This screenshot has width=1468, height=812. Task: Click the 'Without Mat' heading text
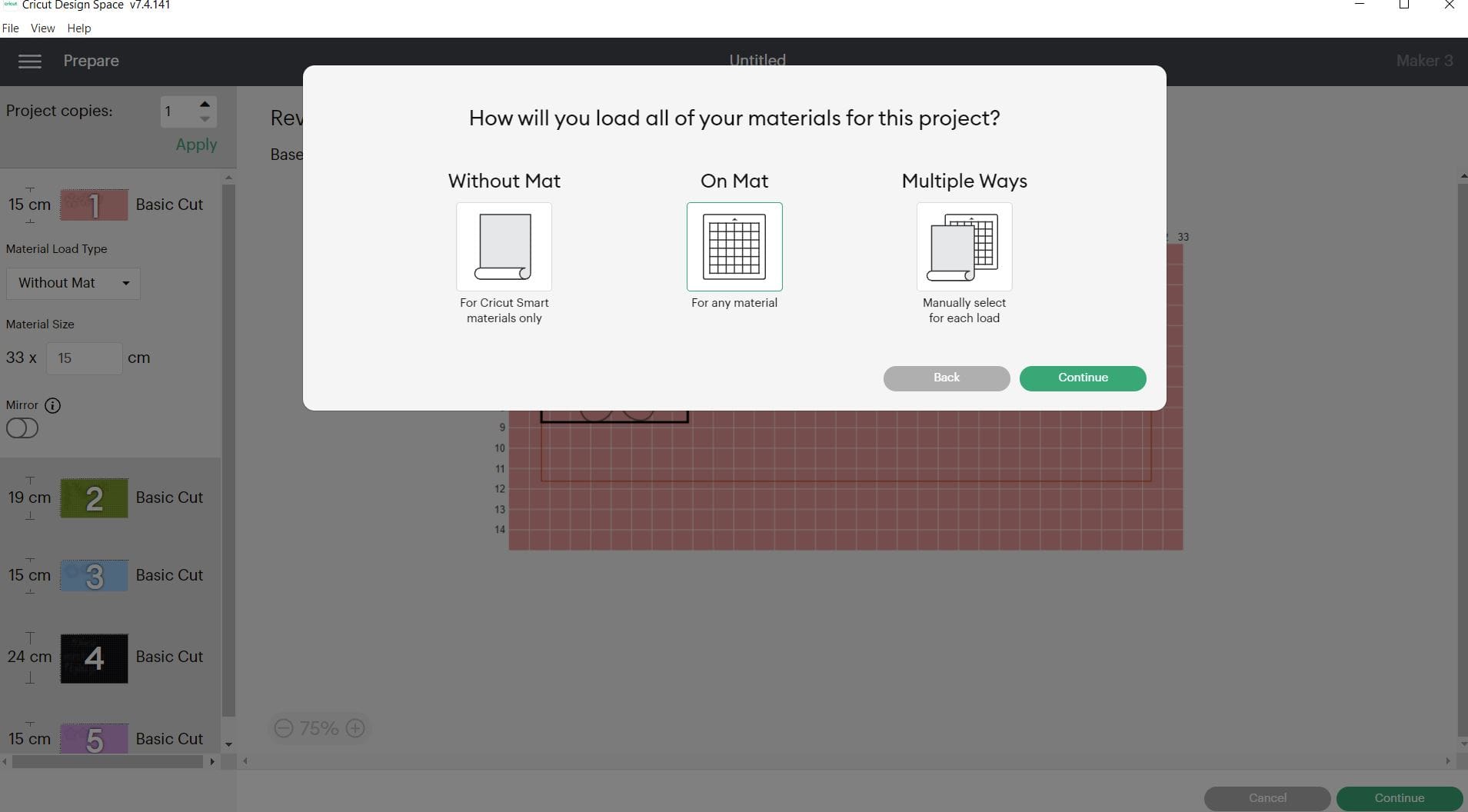coord(504,181)
